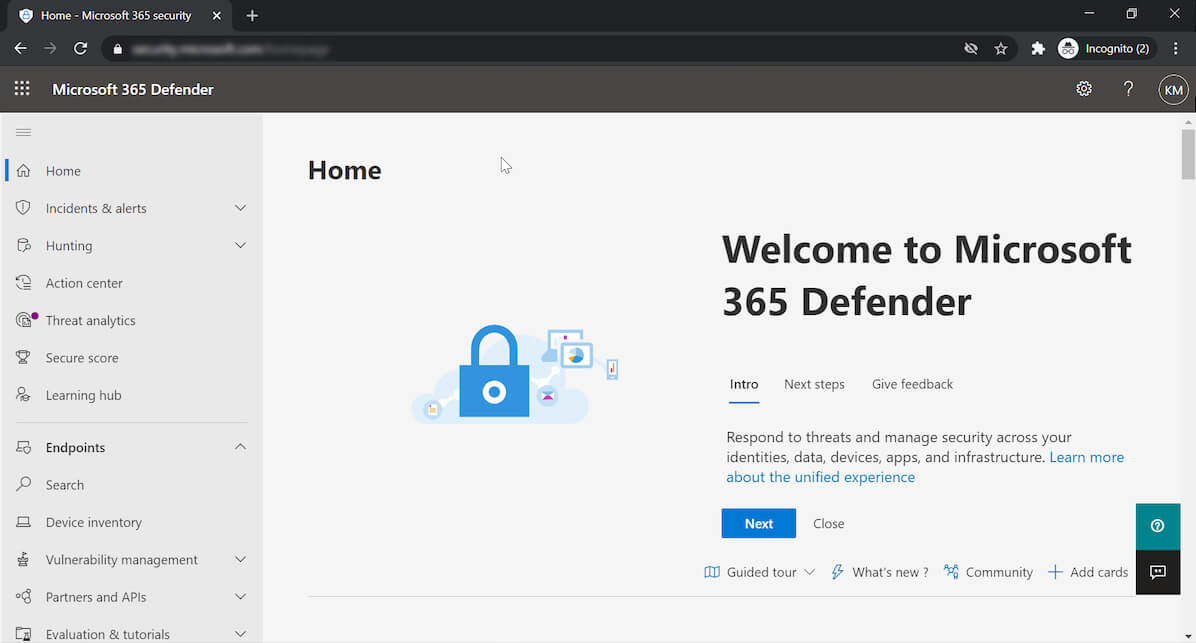
Task: Click the Community people icon
Action: point(951,571)
